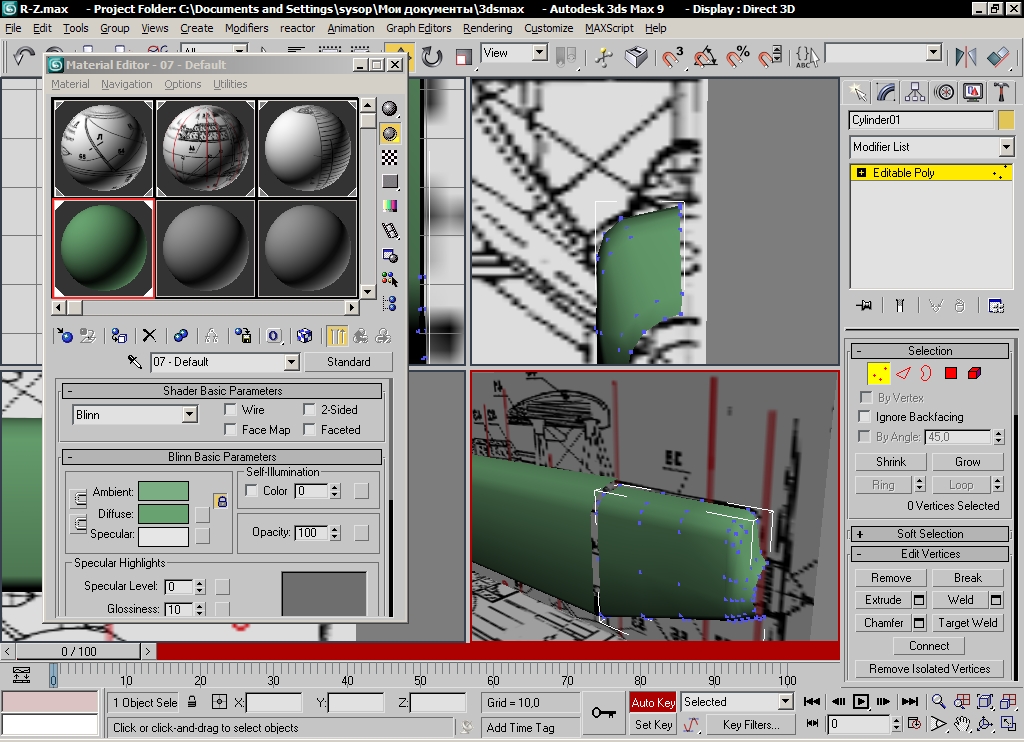Click the Target Weld button
1024x742 pixels.
968,623
